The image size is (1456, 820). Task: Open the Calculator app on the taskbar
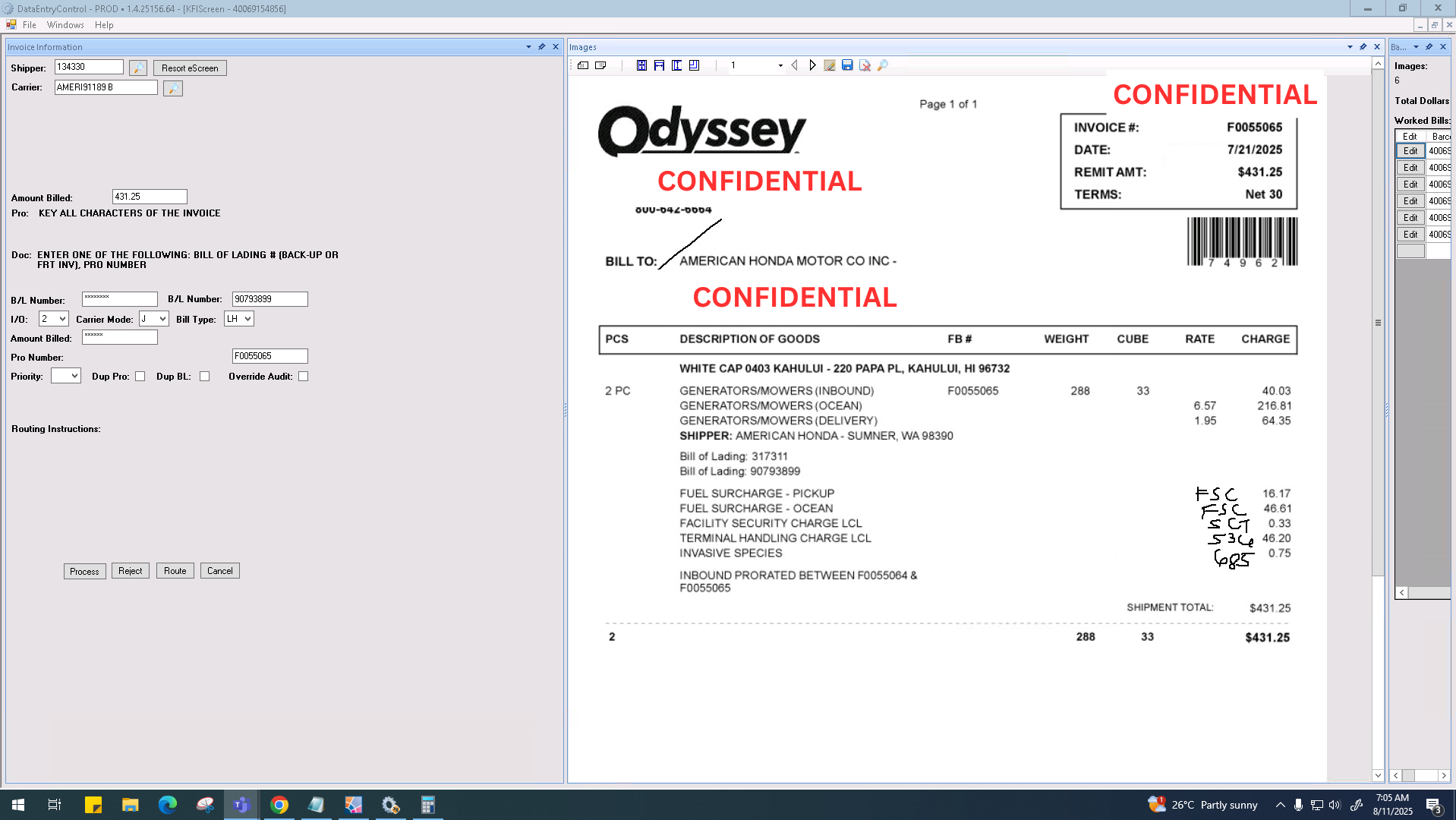pos(428,805)
